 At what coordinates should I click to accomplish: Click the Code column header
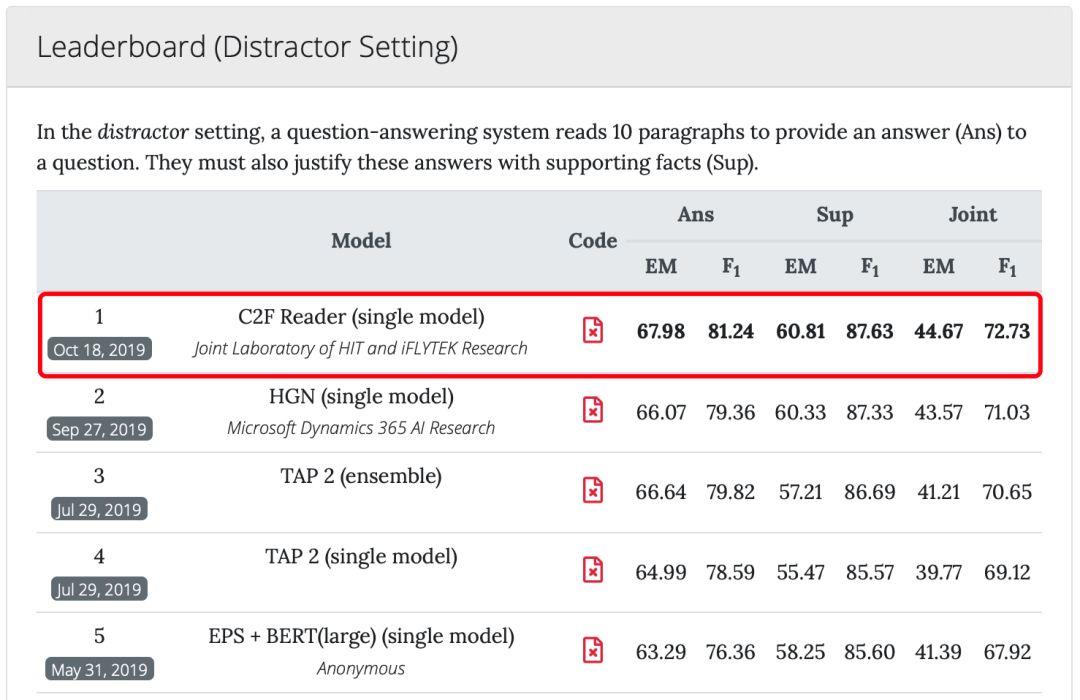[x=593, y=241]
